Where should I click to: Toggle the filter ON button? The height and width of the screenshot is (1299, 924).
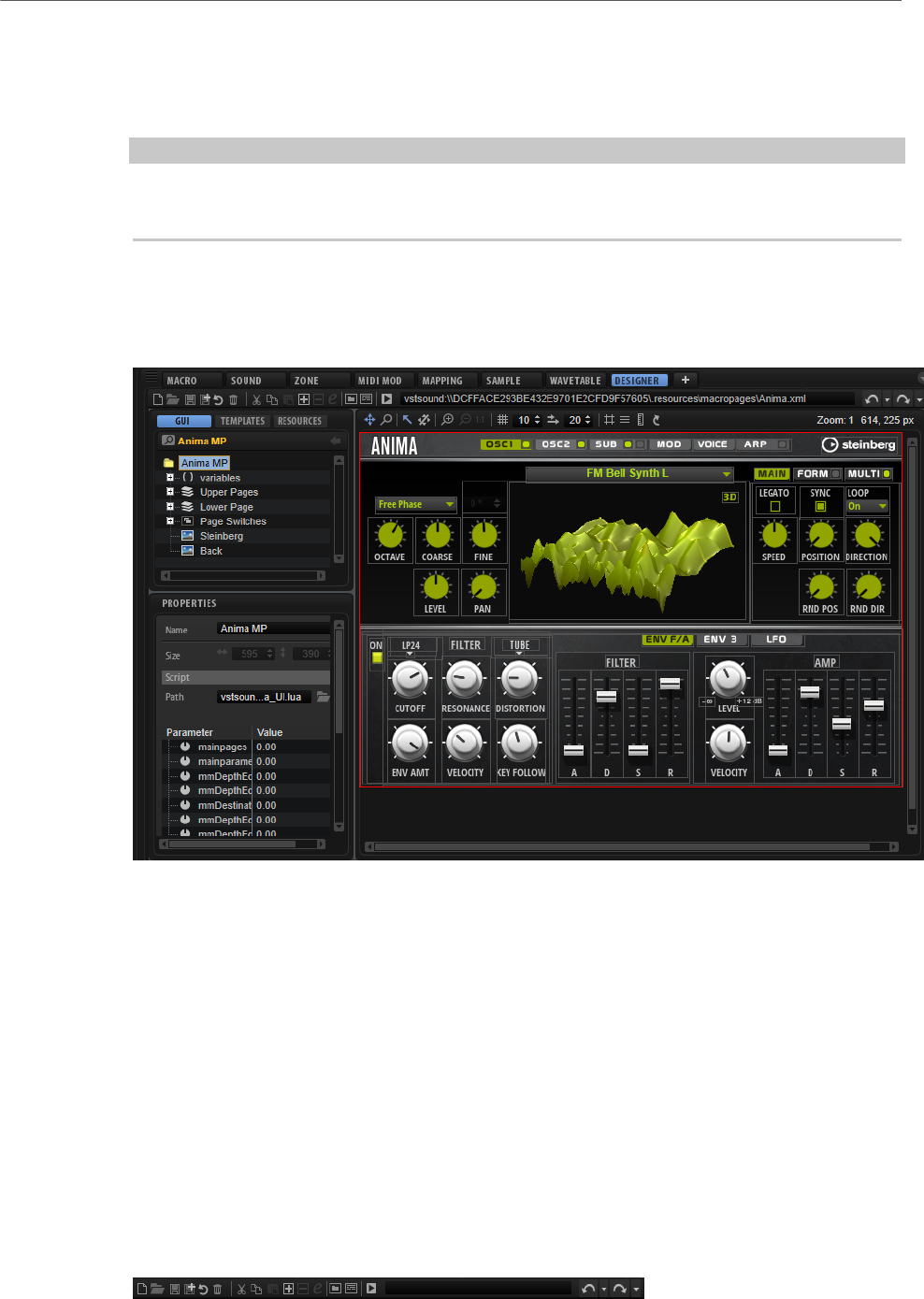(377, 658)
